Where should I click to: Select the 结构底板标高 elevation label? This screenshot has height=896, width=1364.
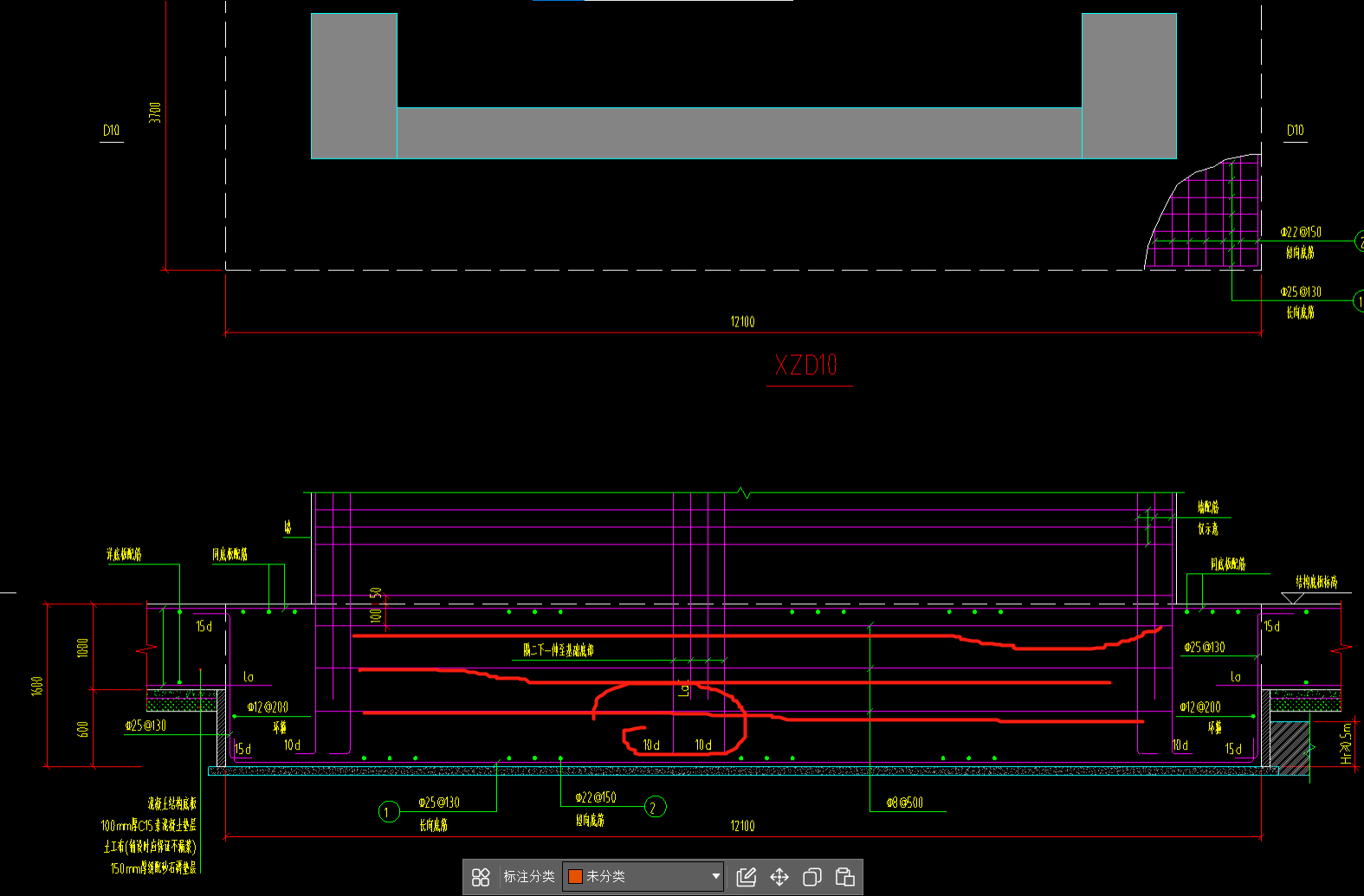click(x=1316, y=582)
